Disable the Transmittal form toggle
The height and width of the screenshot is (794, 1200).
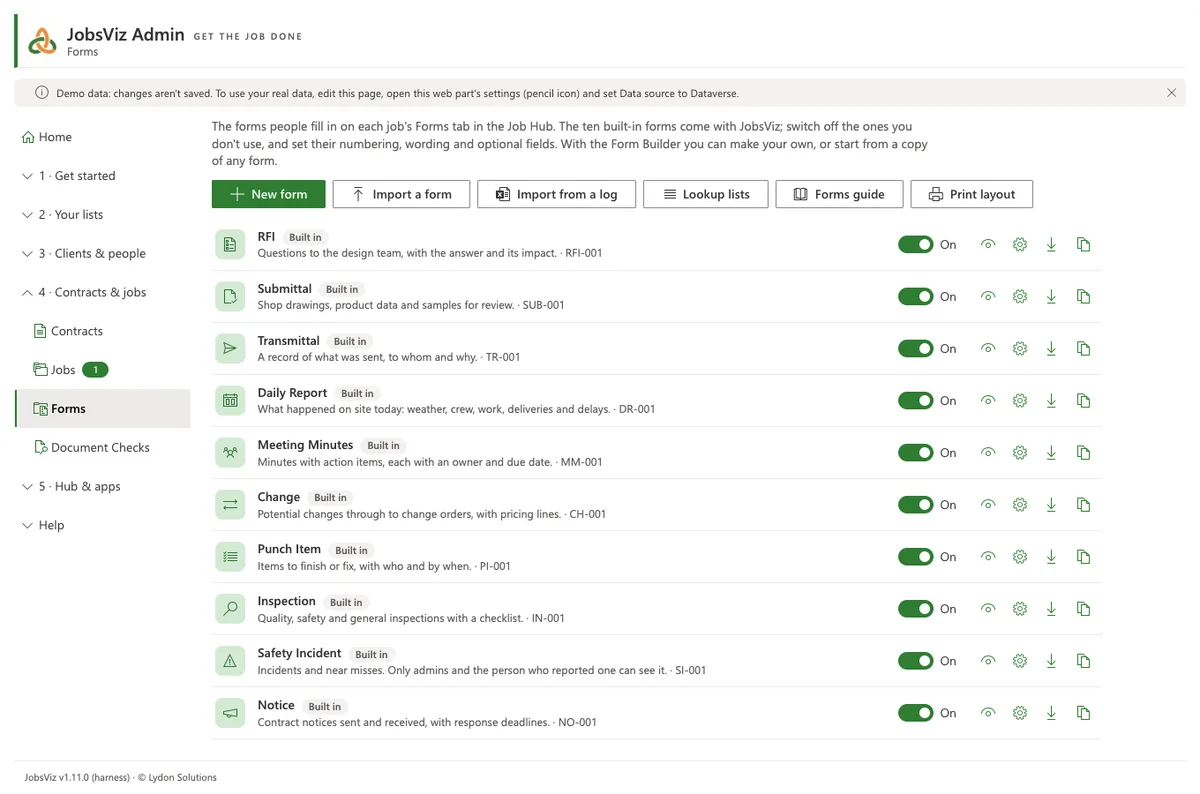(x=915, y=348)
